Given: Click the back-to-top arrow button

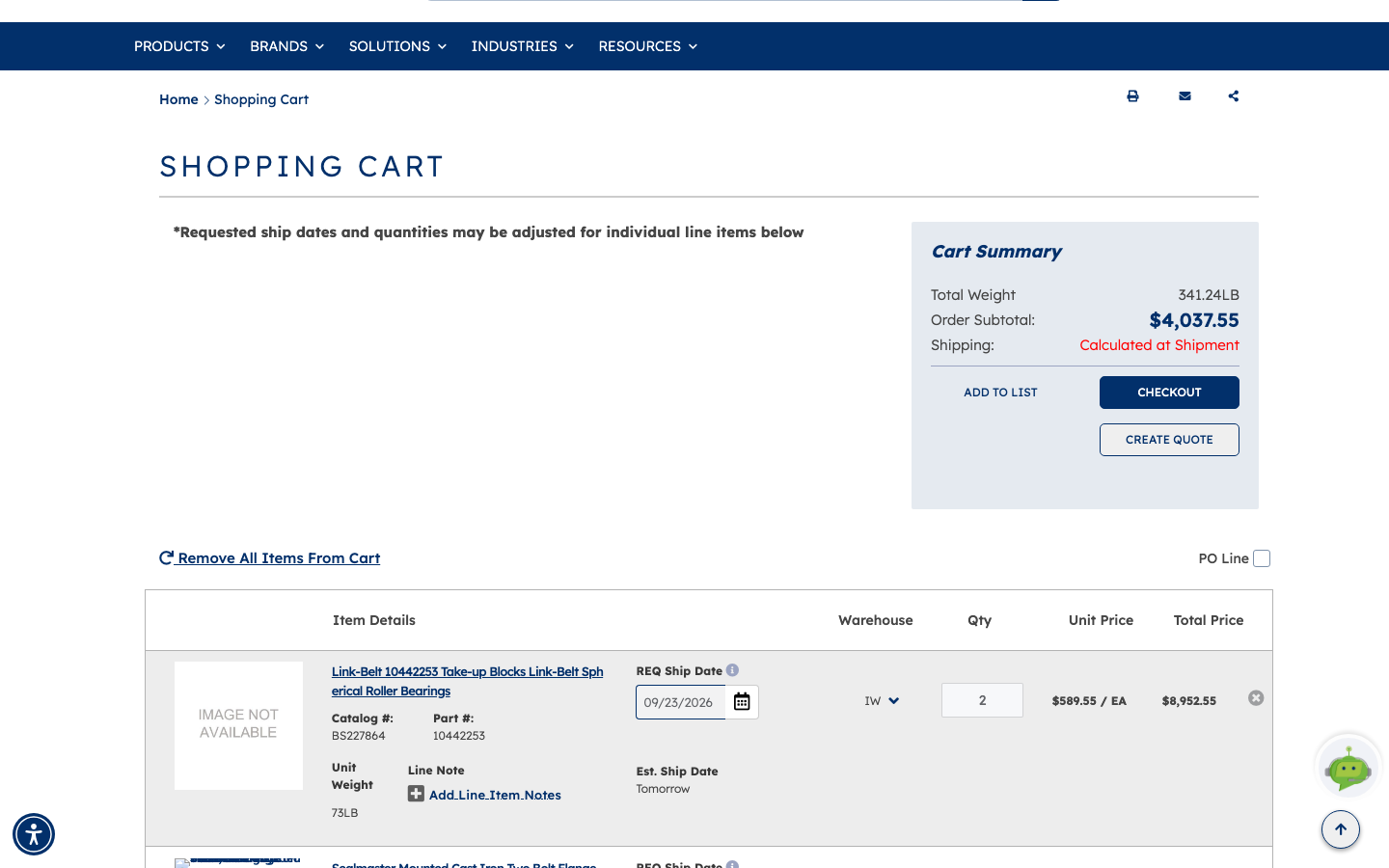Looking at the screenshot, I should (x=1341, y=829).
